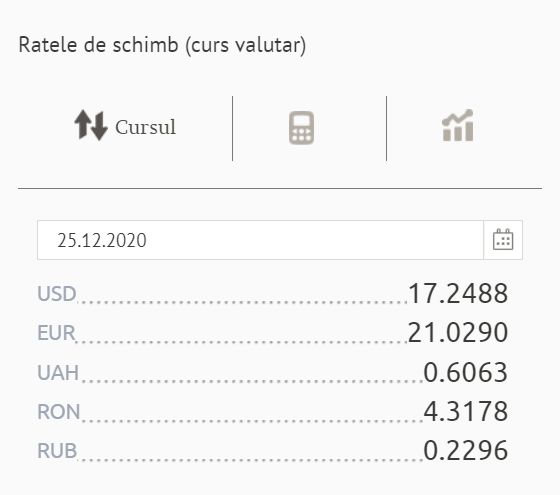The width and height of the screenshot is (560, 495).
Task: Select the UAH currency label
Action: 58,372
